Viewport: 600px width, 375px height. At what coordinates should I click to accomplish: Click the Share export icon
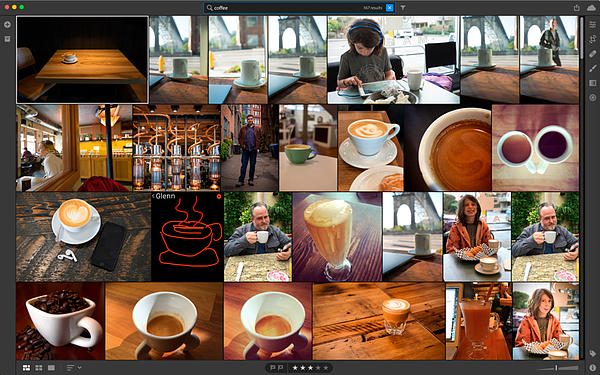pyautogui.click(x=576, y=7)
